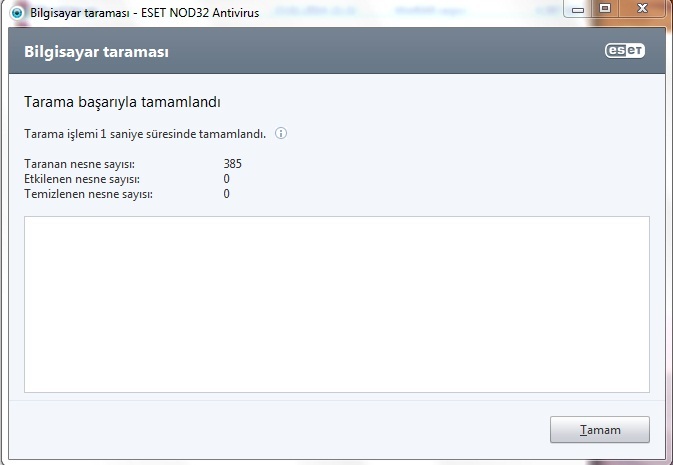Viewport: 673px width, 465px height.
Task: Click inside the empty scan log box
Action: 336,304
